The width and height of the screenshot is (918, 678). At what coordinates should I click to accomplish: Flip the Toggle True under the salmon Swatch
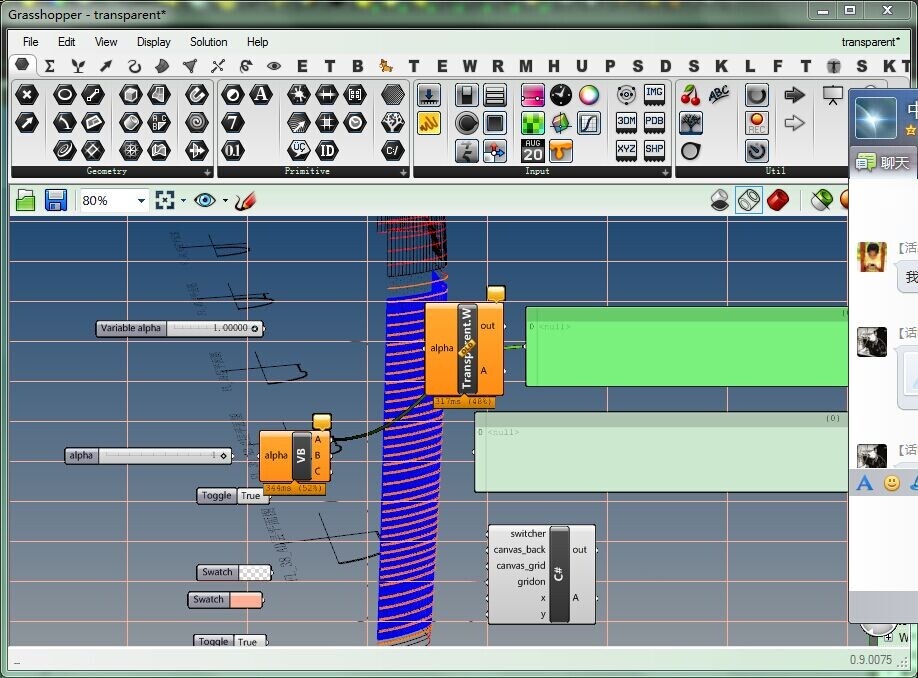230,641
